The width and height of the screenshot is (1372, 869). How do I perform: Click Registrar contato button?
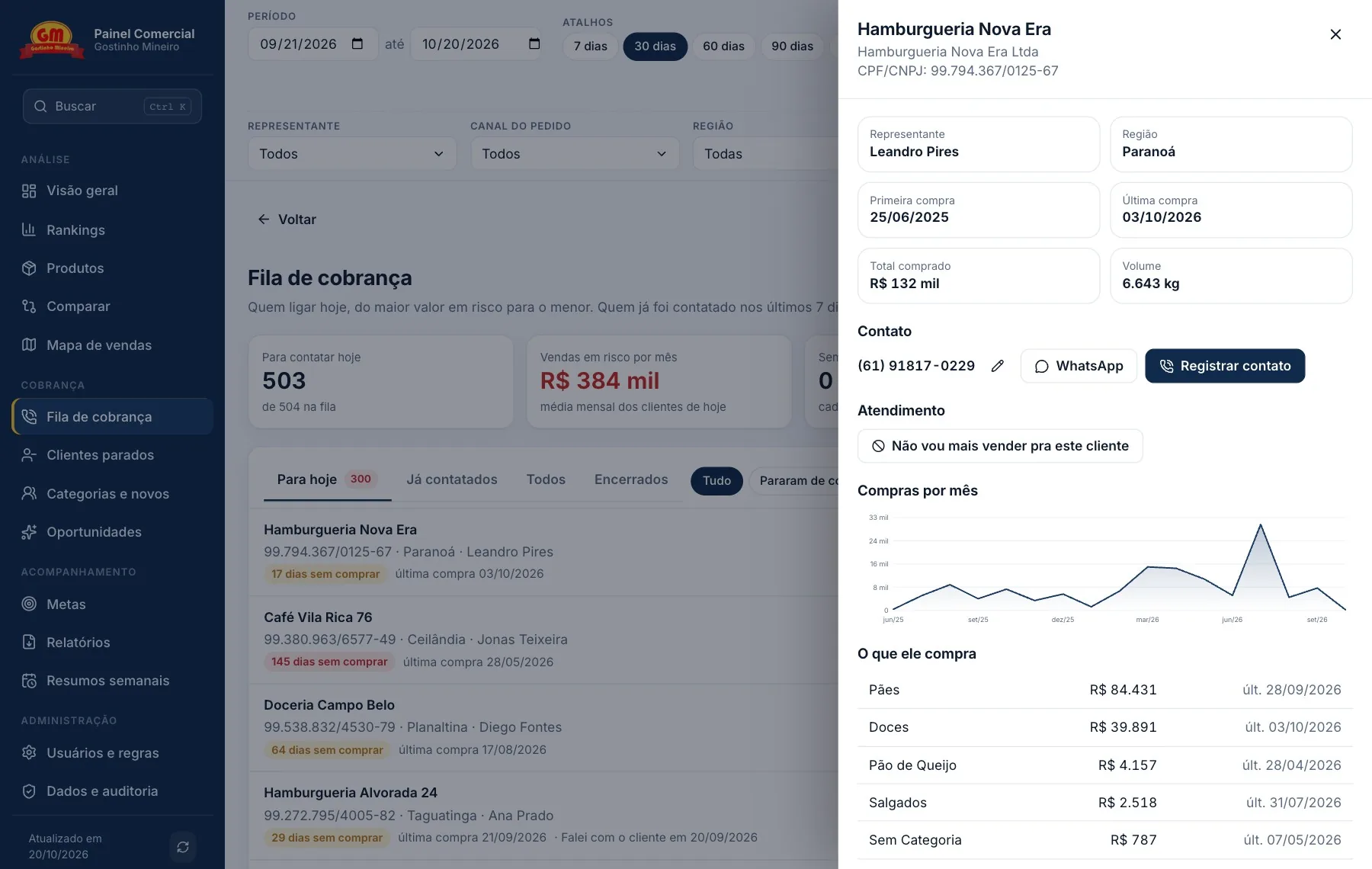click(1225, 366)
